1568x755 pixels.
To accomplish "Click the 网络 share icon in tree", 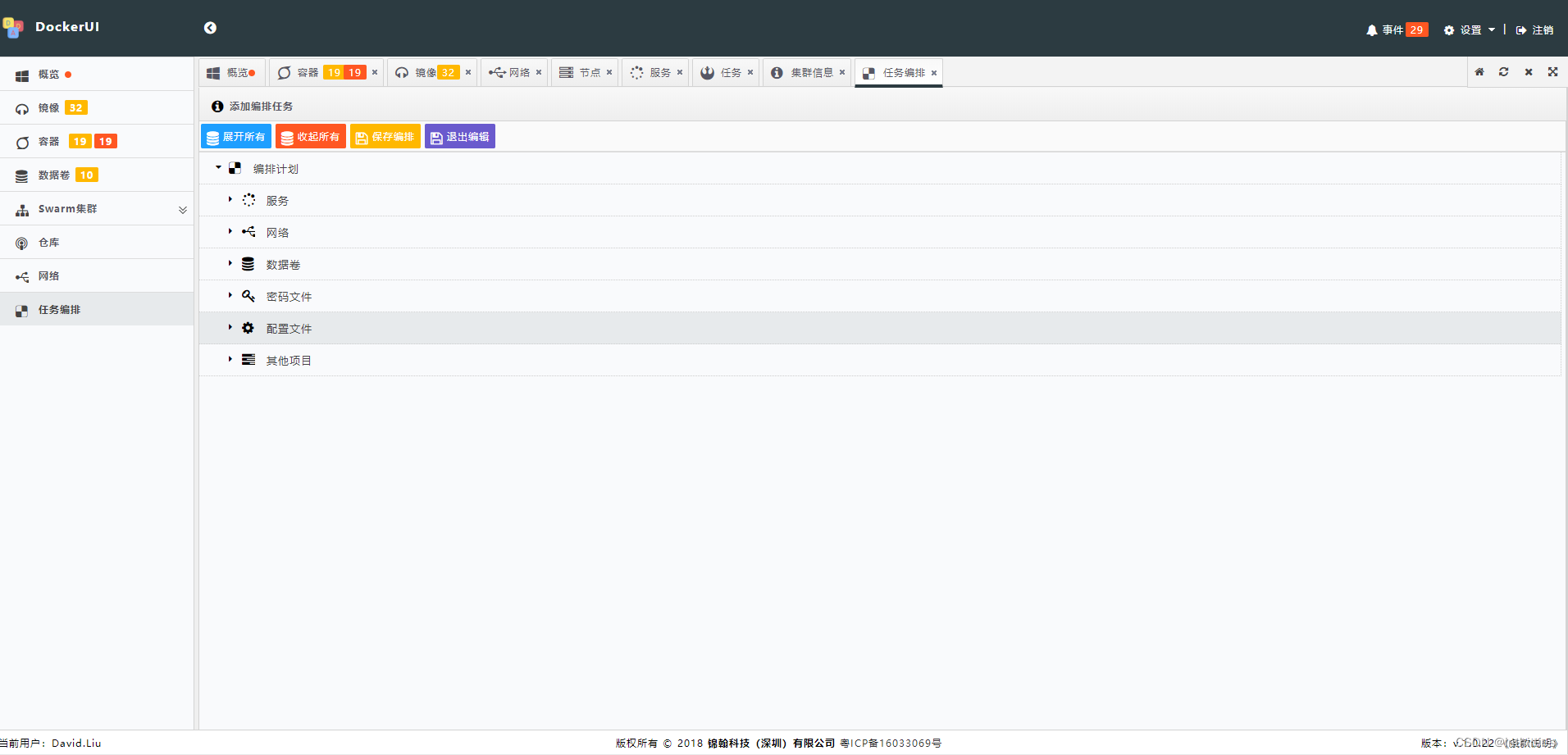I will click(248, 232).
